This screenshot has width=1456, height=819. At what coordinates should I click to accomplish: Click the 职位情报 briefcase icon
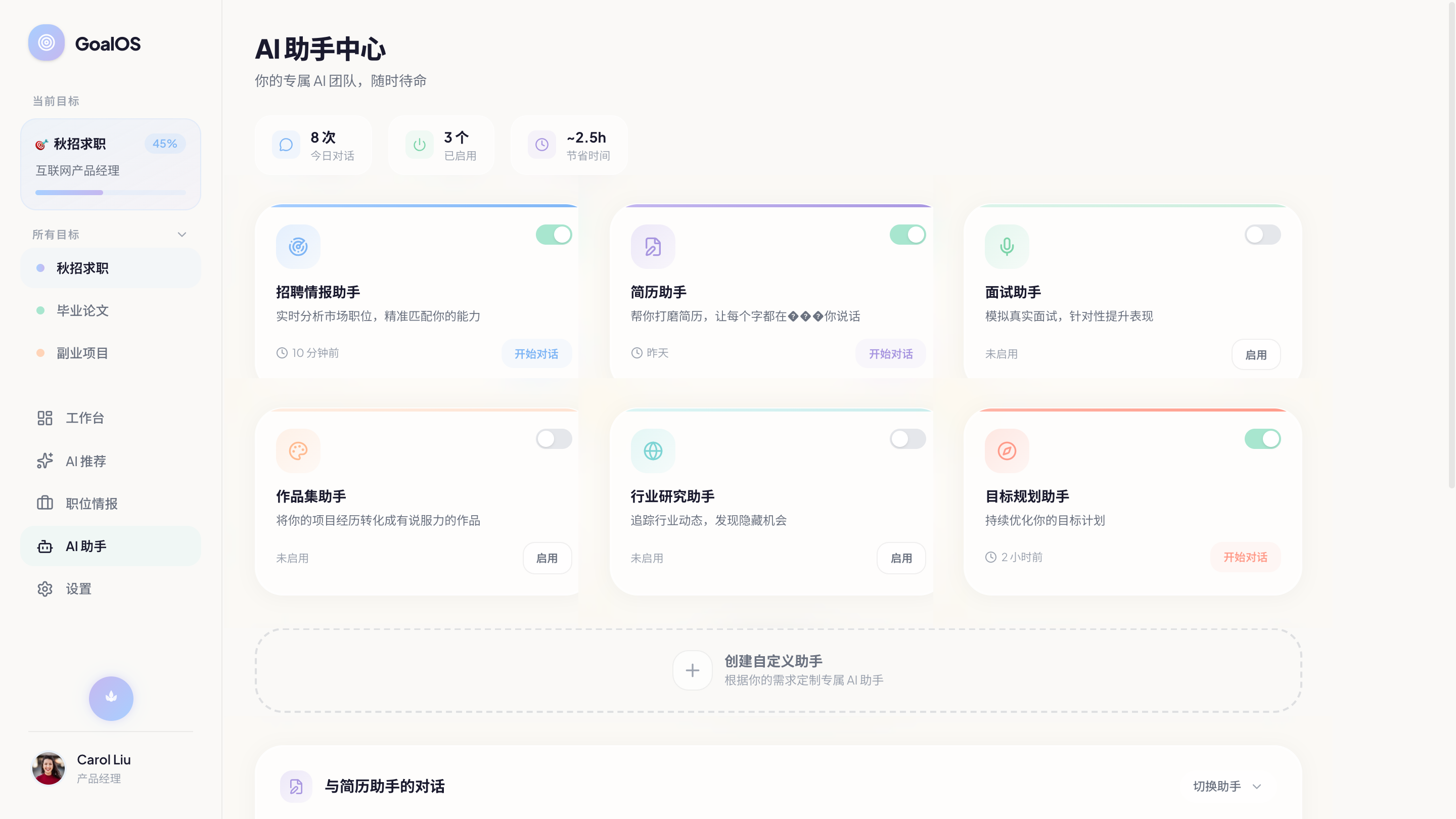44,503
